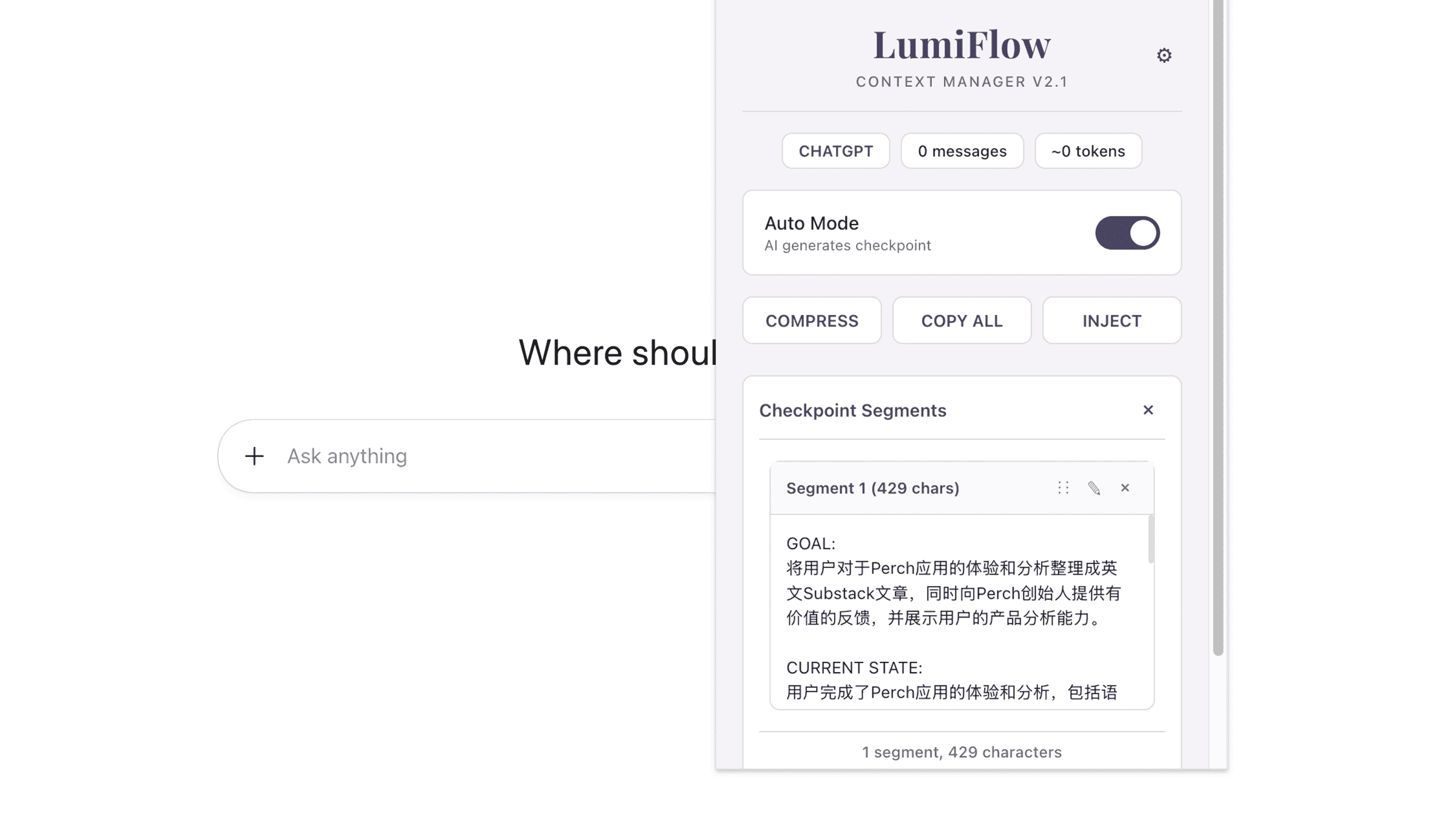1456x819 pixels.
Task: Open Segment 1 options from its header
Action: (1062, 487)
